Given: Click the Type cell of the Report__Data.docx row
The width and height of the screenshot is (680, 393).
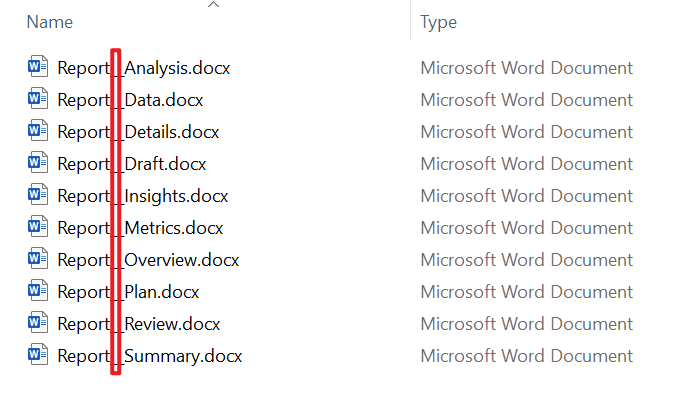Looking at the screenshot, I should click(x=527, y=100).
